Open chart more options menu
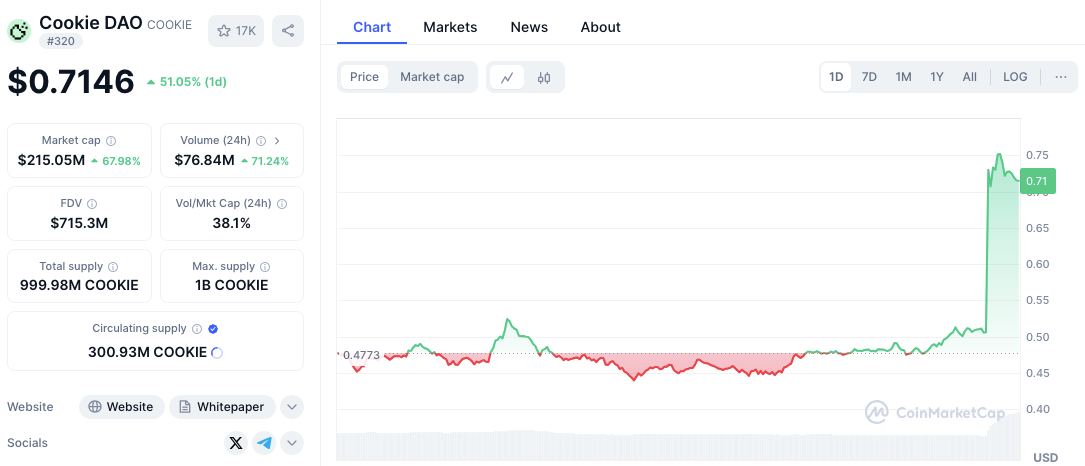1085x466 pixels. click(1060, 77)
